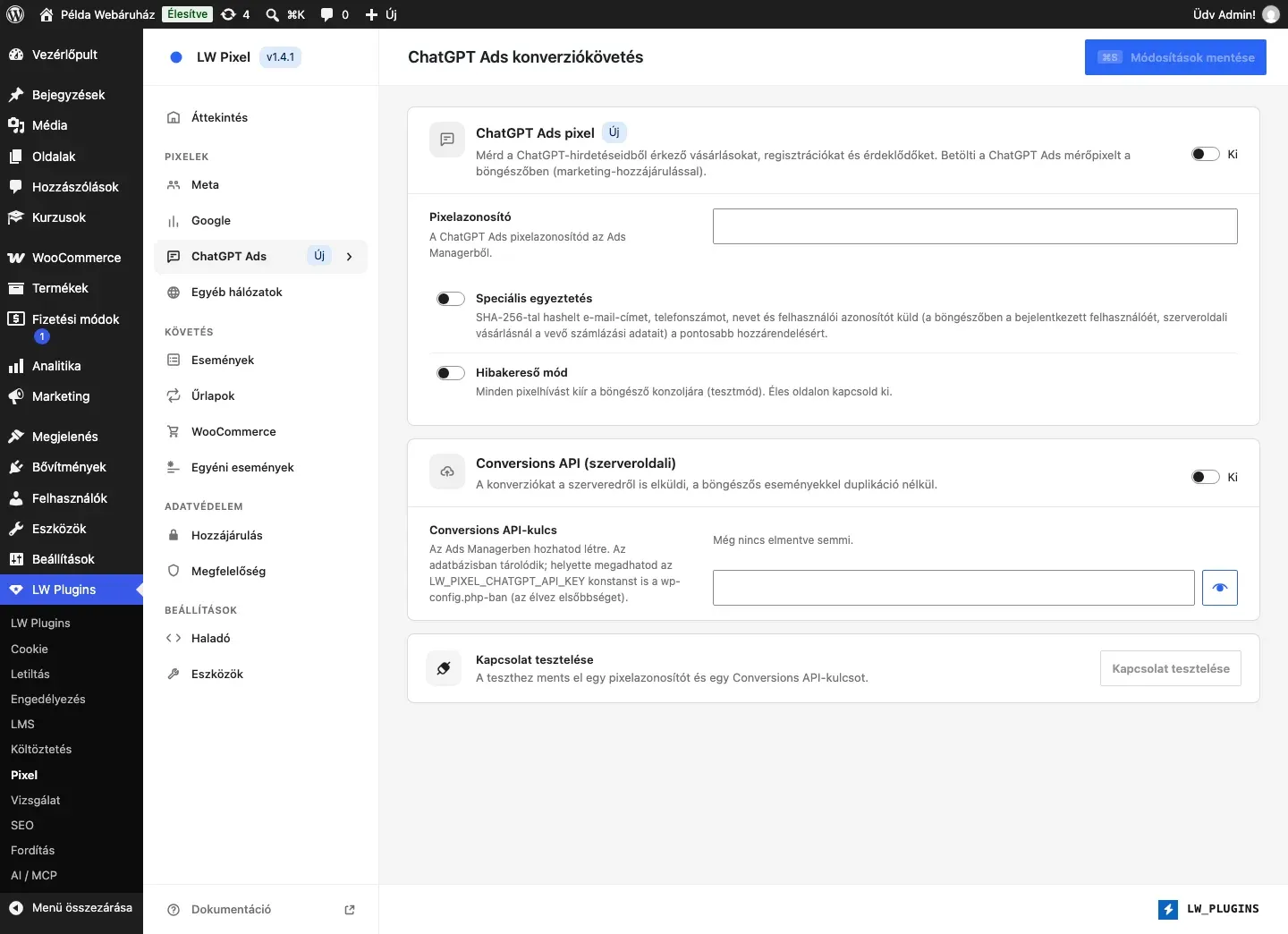Screen dimensions: 1288x934
Task: Click the Kapcsolat tesztelése plug icon
Action: coord(444,668)
